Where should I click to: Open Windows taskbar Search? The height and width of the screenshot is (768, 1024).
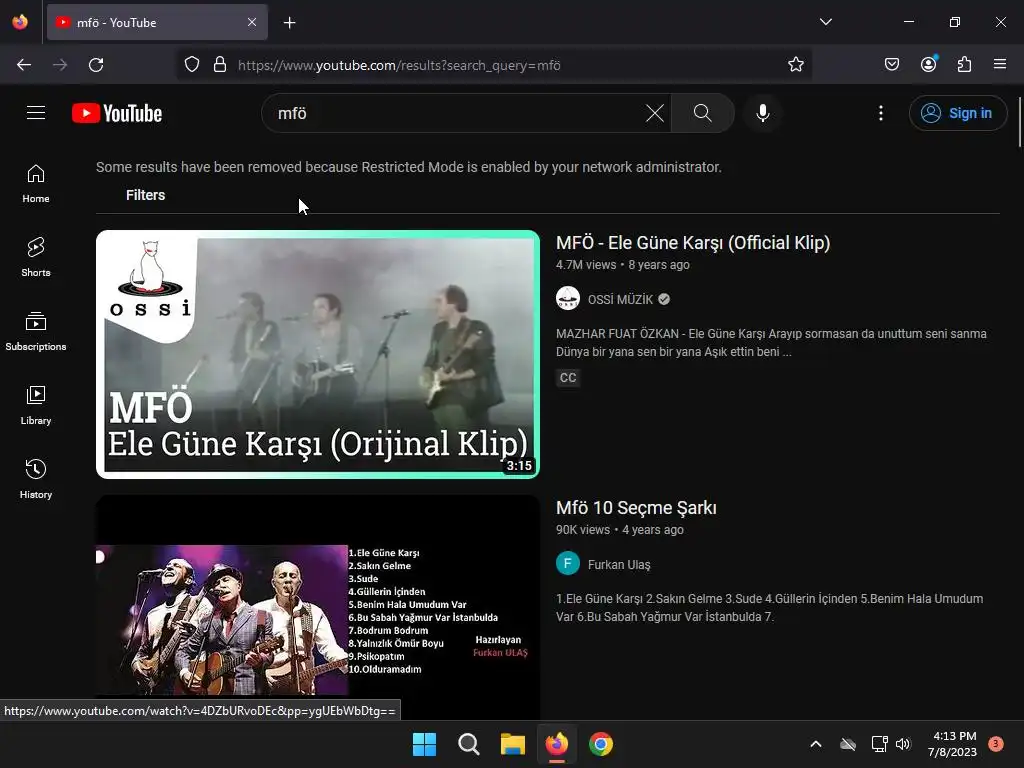tap(468, 744)
